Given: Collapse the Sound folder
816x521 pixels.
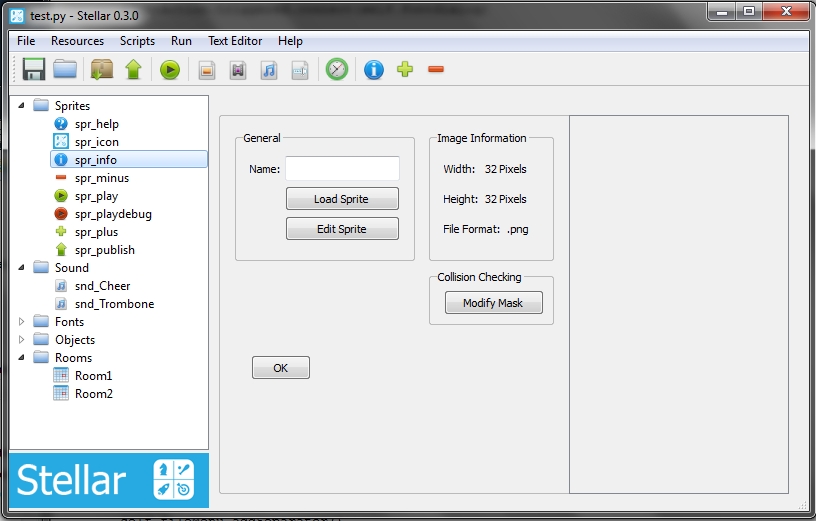Looking at the screenshot, I should 21,268.
